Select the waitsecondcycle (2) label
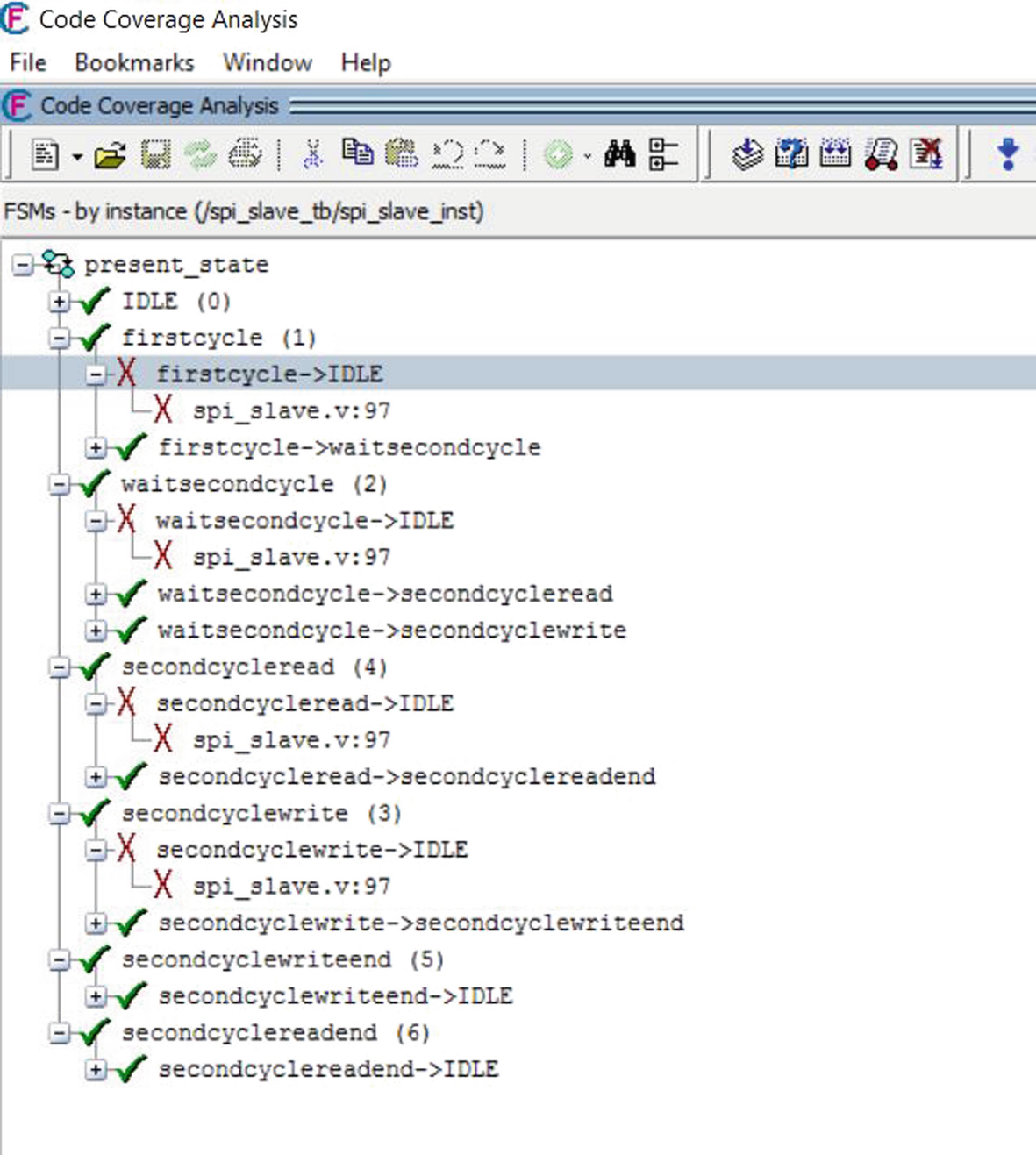 [254, 484]
